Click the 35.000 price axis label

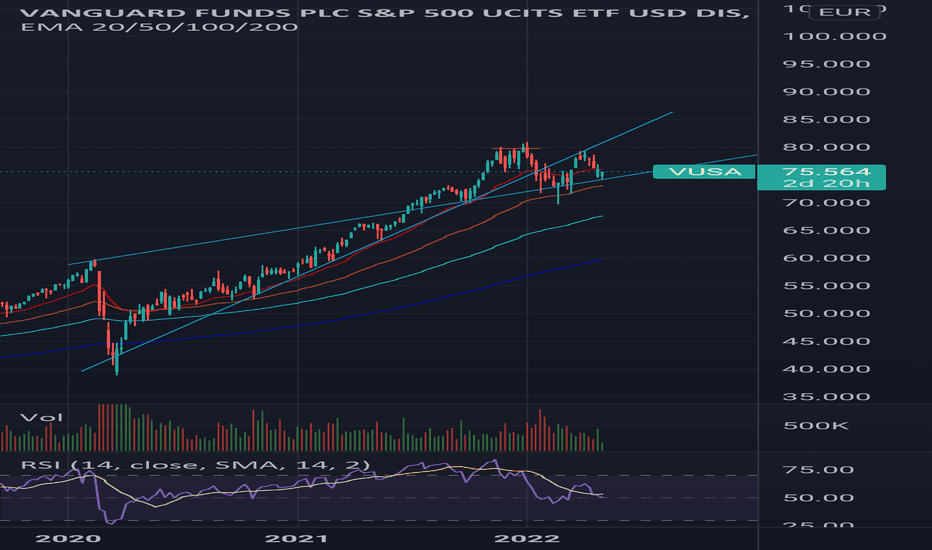click(826, 397)
